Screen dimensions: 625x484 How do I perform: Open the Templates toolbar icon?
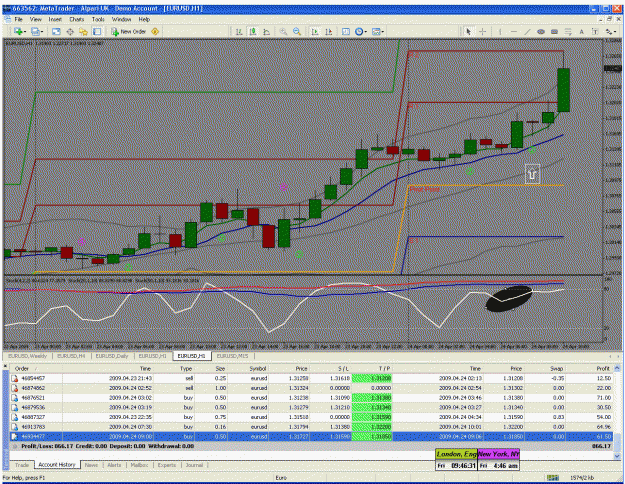tap(376, 31)
